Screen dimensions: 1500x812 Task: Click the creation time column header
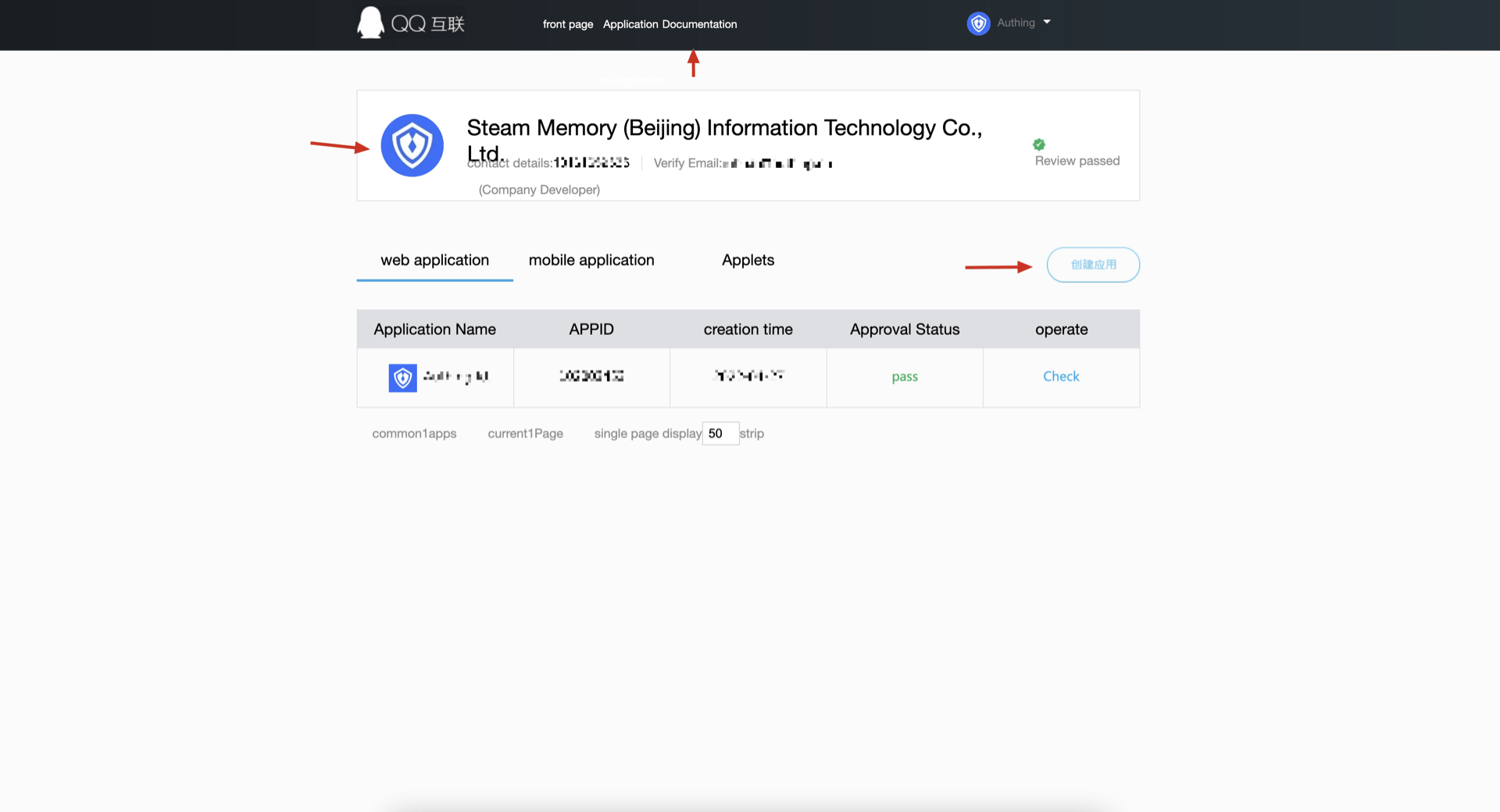(x=748, y=329)
